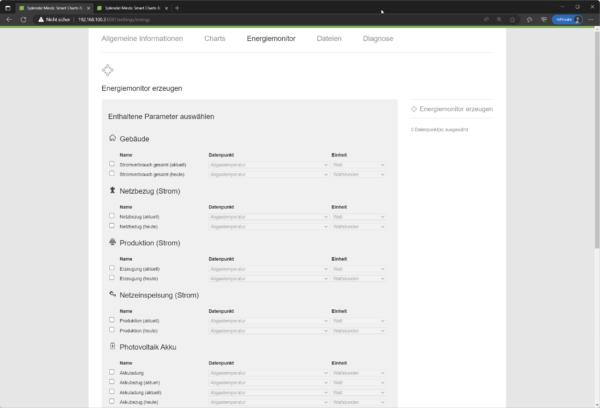Image resolution: width=600 pixels, height=408 pixels.
Task: Open Einheit dropdown for Stromverbrauch gesamt (aktuell)
Action: click(x=359, y=165)
